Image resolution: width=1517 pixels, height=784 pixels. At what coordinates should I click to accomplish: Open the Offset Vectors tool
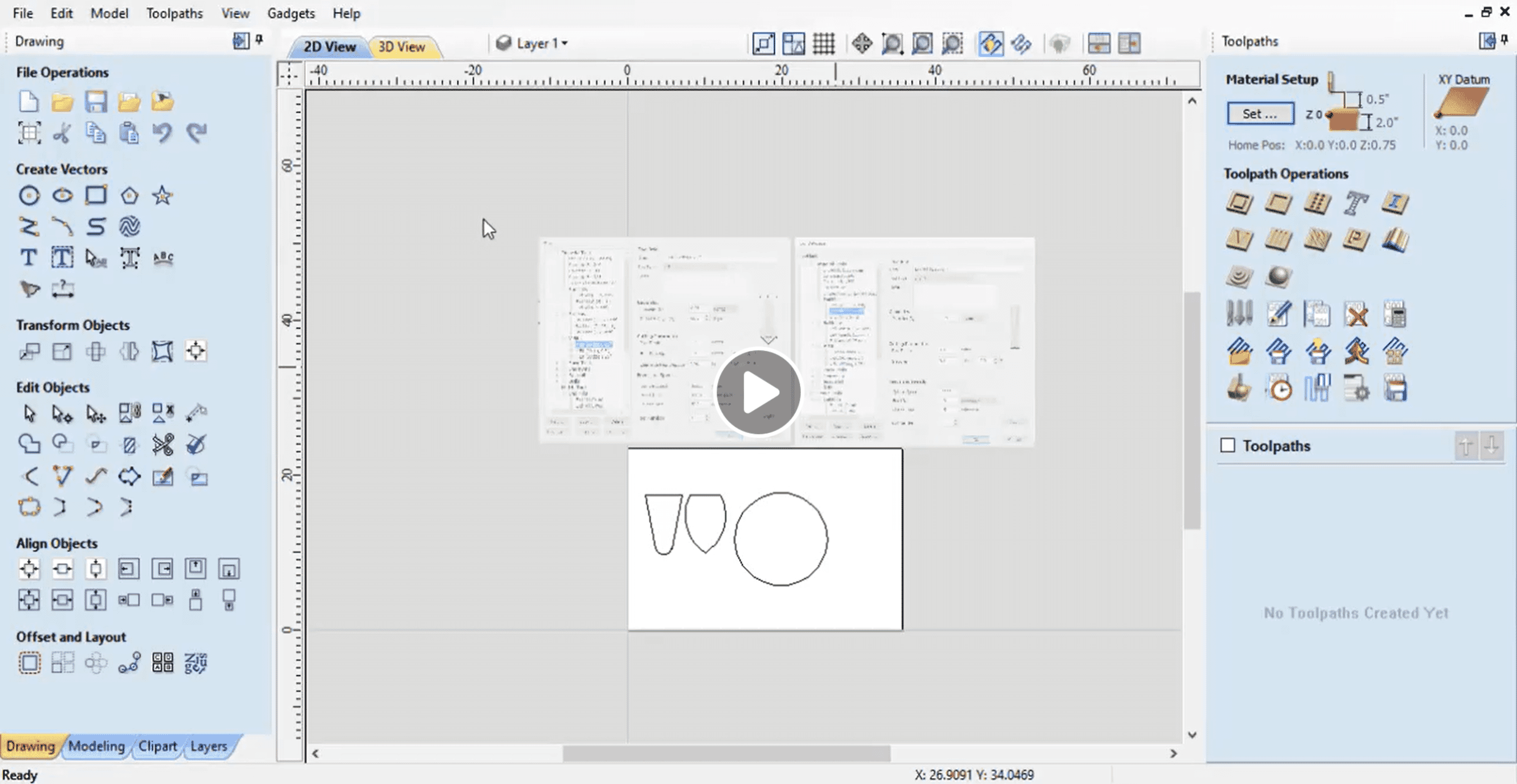pos(29,663)
